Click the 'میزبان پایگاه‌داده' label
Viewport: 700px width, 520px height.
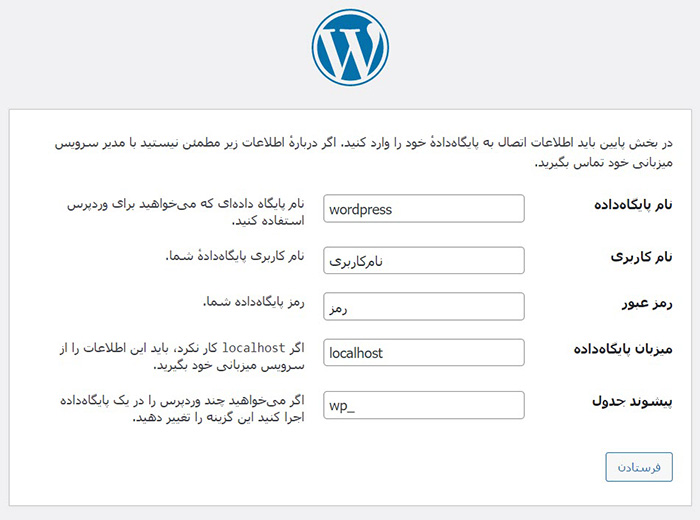[623, 349]
